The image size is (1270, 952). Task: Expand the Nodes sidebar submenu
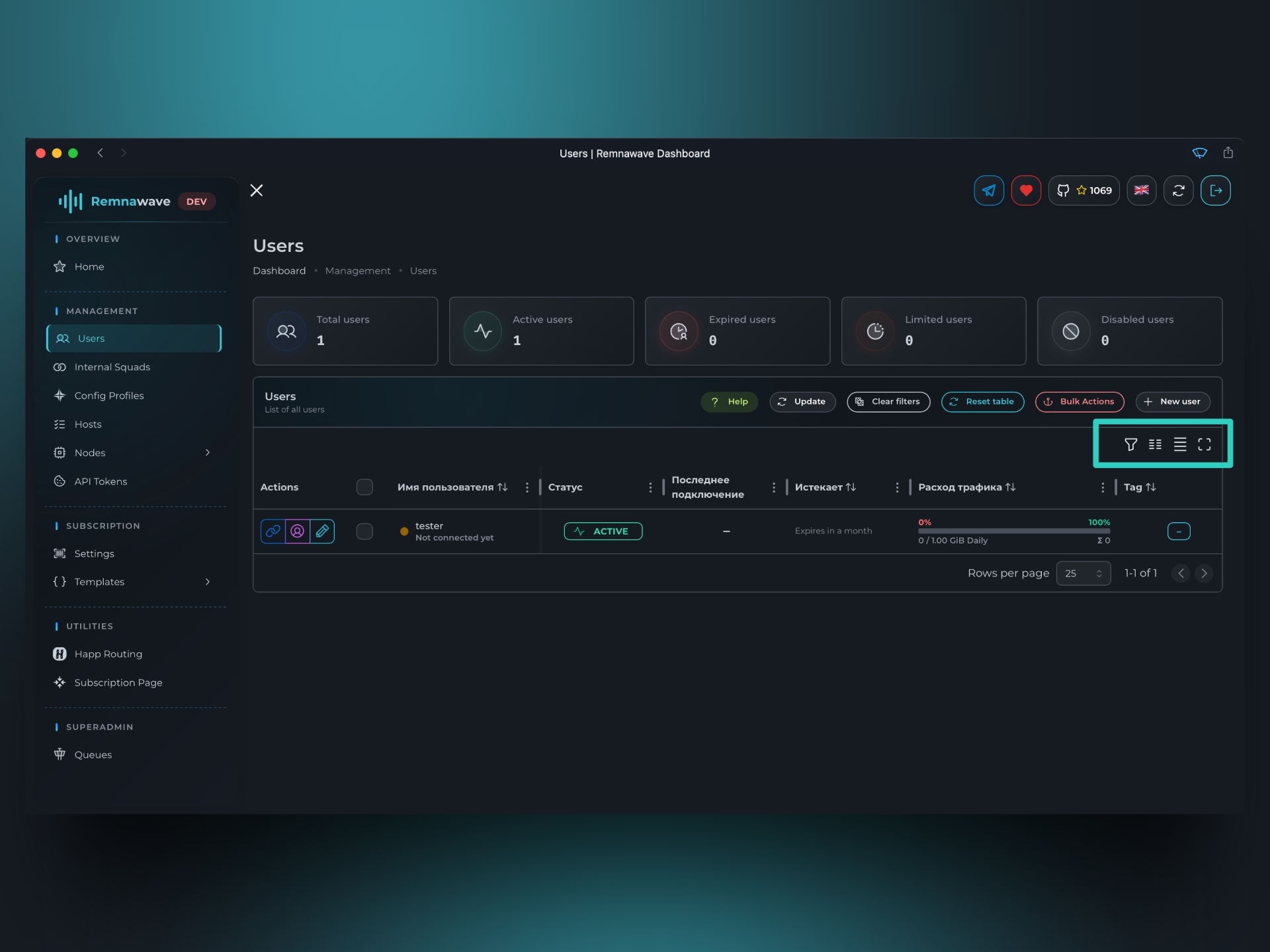point(207,453)
